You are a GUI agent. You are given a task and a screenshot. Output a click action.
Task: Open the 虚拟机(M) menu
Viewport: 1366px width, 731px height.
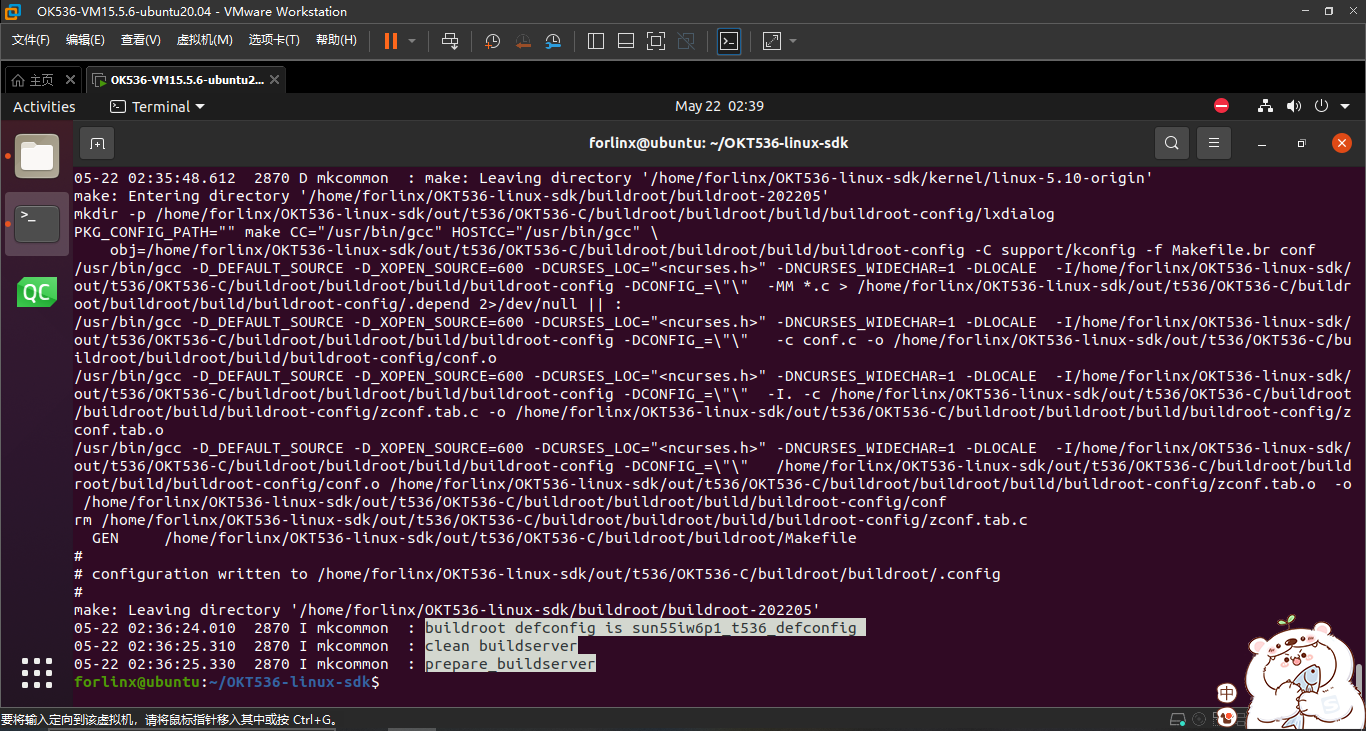pos(204,40)
